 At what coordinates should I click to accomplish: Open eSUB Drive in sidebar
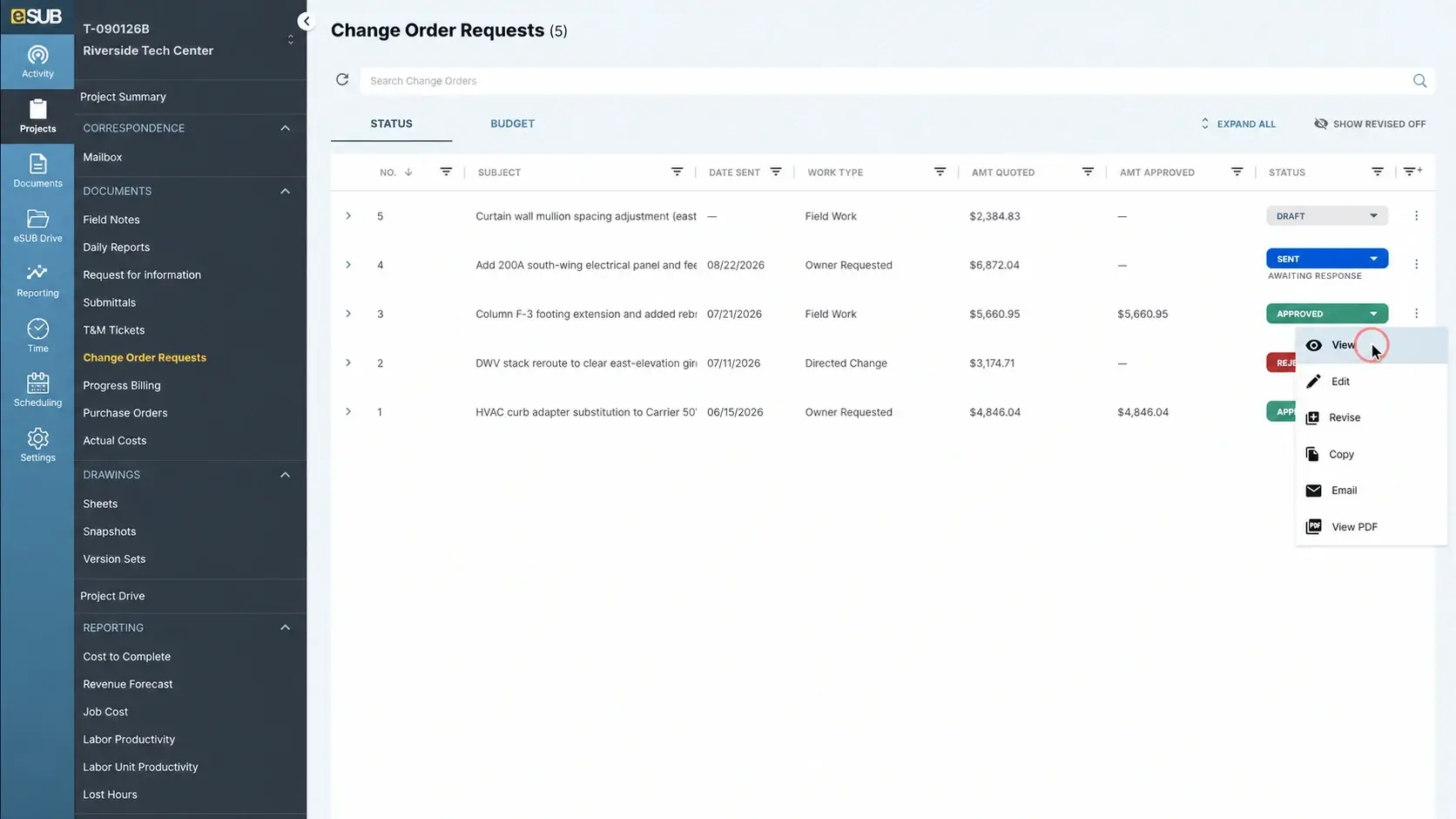pos(37,227)
